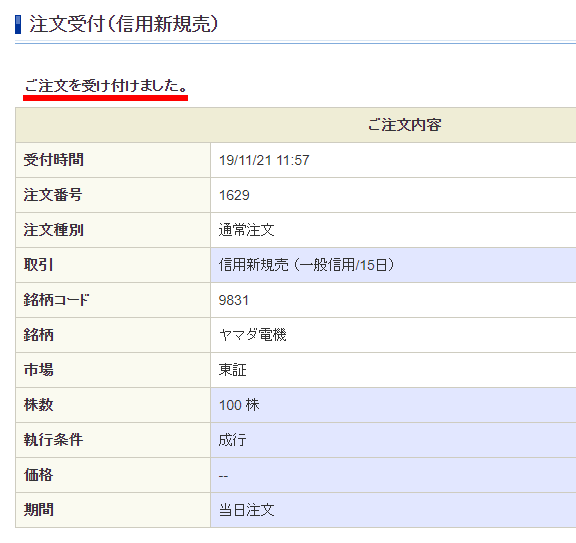Click the 受付時間 row label
Image resolution: width=576 pixels, height=543 pixels.
pyautogui.click(x=54, y=160)
